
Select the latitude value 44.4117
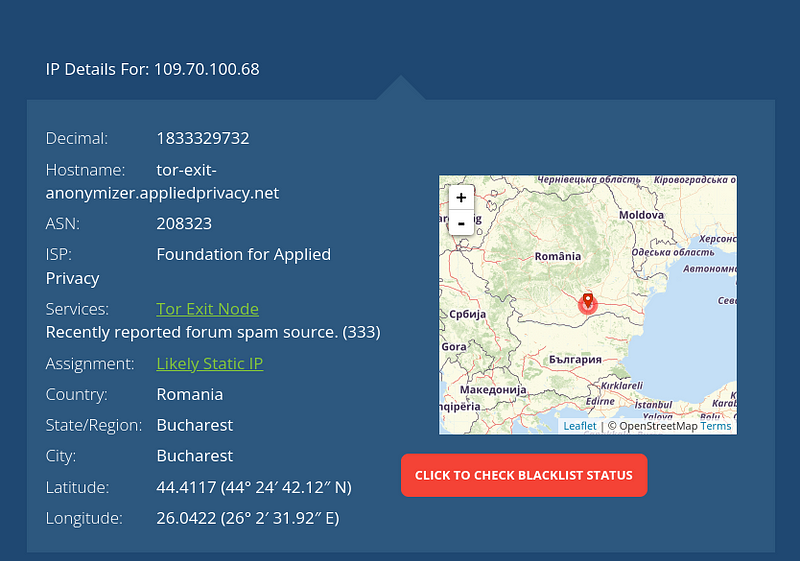click(186, 487)
